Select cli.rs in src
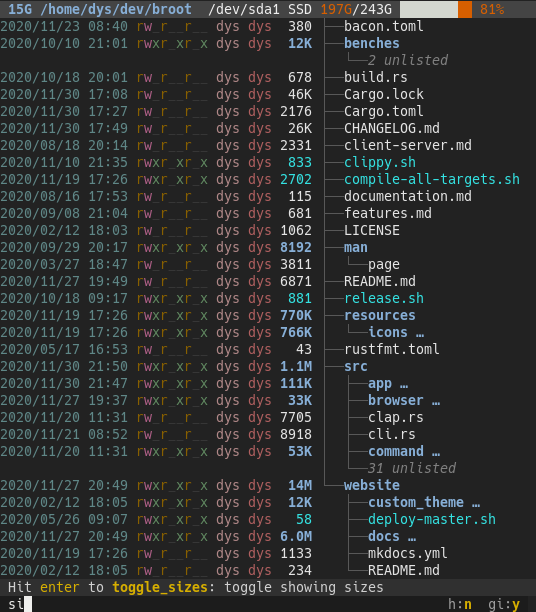536x612 pixels. (392, 434)
